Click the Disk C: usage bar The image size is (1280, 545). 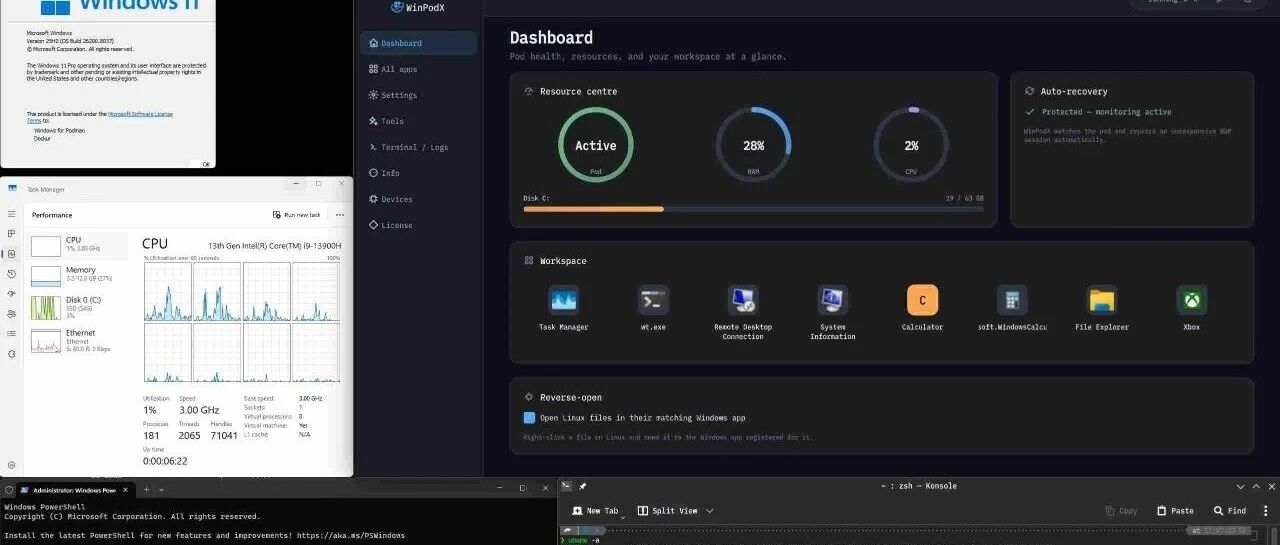(x=753, y=209)
